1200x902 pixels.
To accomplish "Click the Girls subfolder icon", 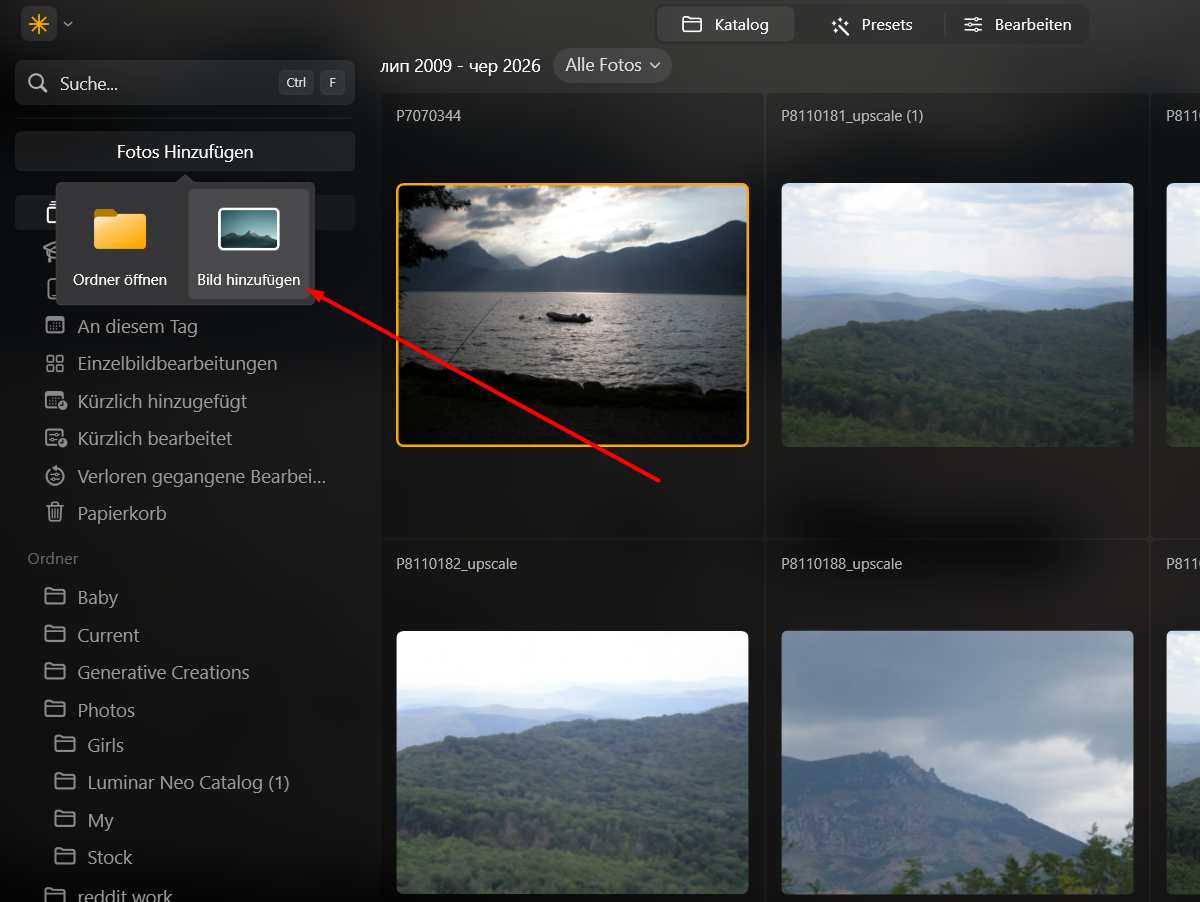I will [65, 745].
